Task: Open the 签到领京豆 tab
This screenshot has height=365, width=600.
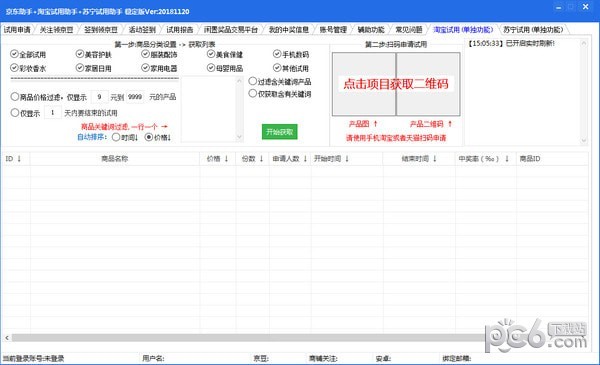Action: tap(101, 29)
